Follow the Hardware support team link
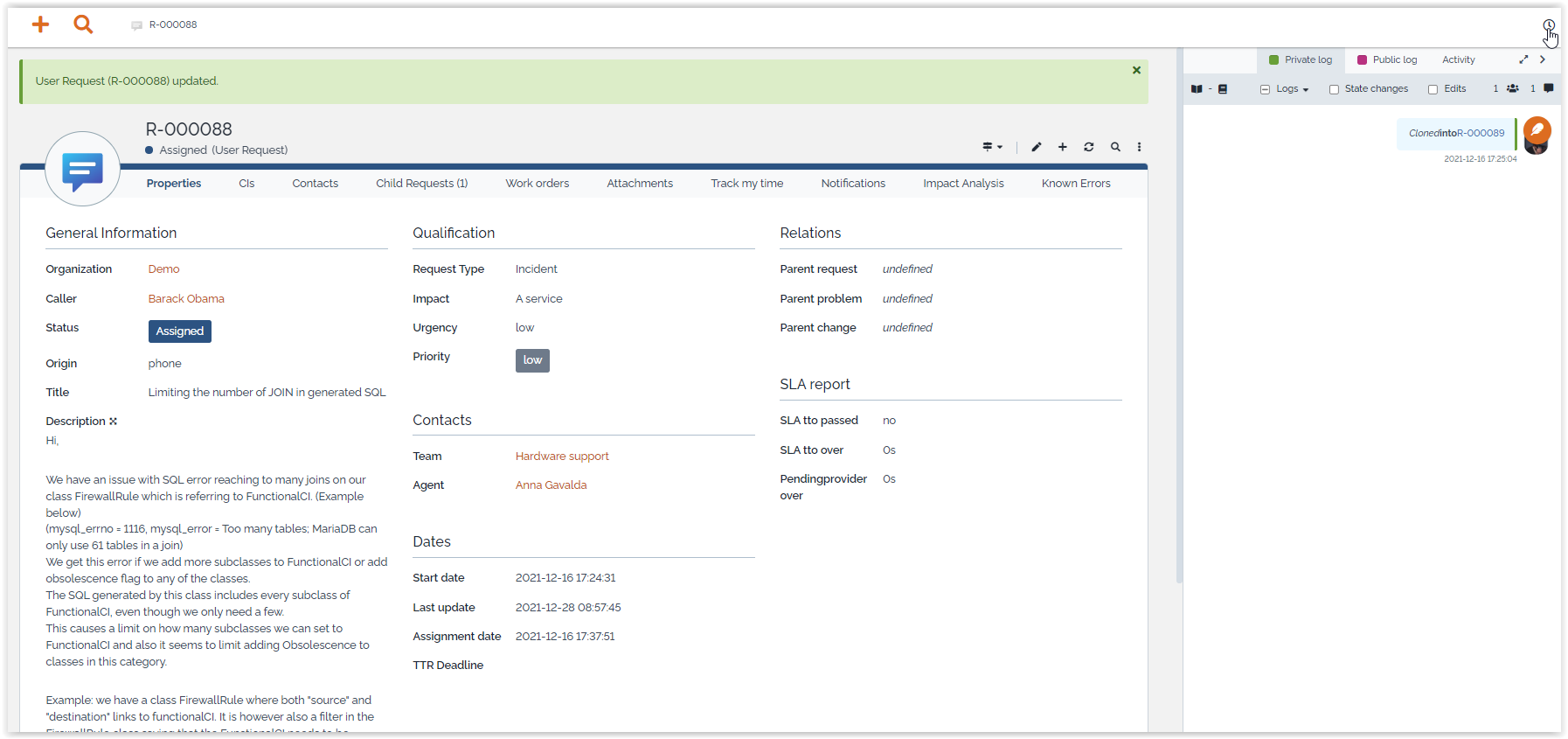 [562, 457]
